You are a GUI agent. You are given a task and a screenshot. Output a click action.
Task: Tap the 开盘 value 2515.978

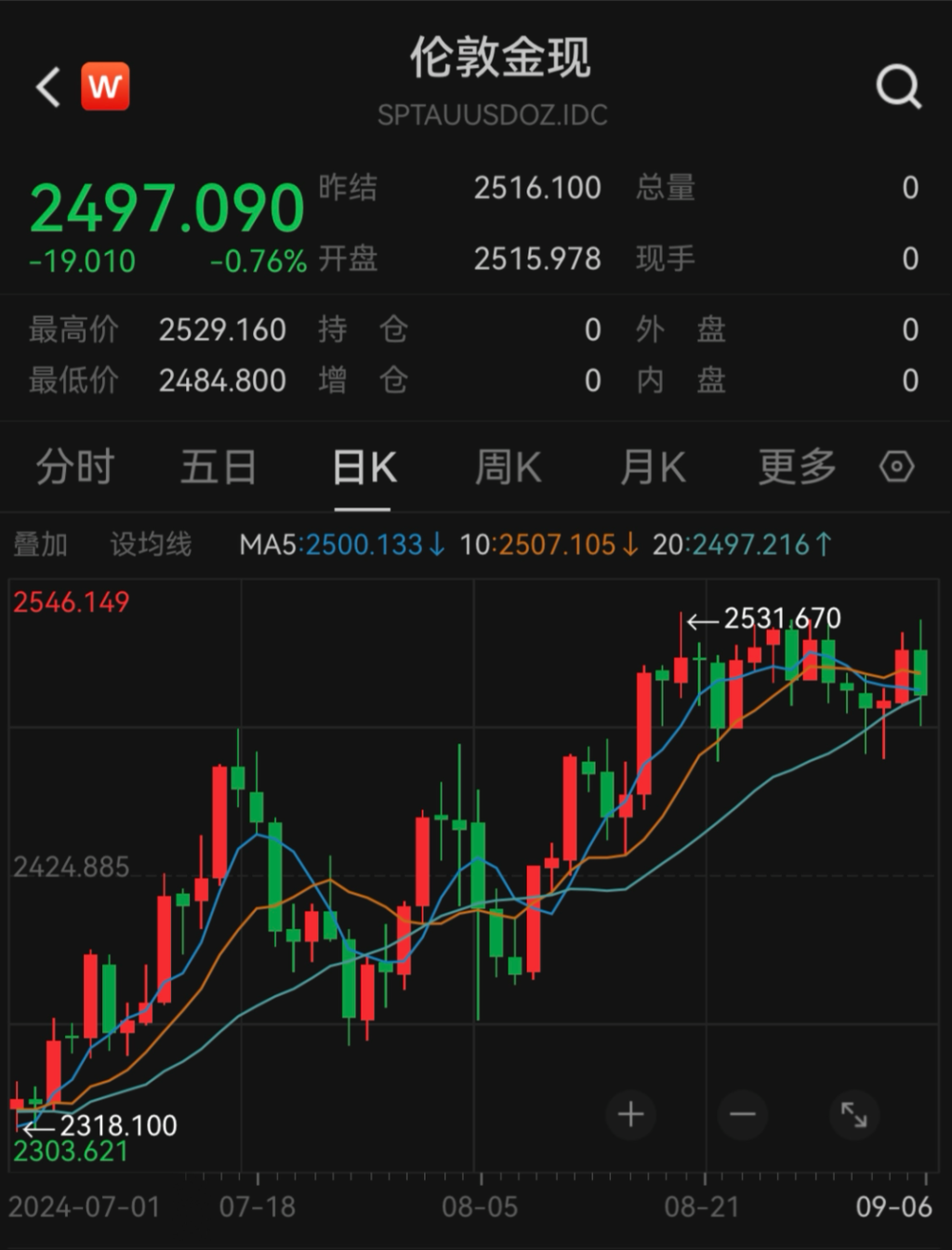point(537,259)
